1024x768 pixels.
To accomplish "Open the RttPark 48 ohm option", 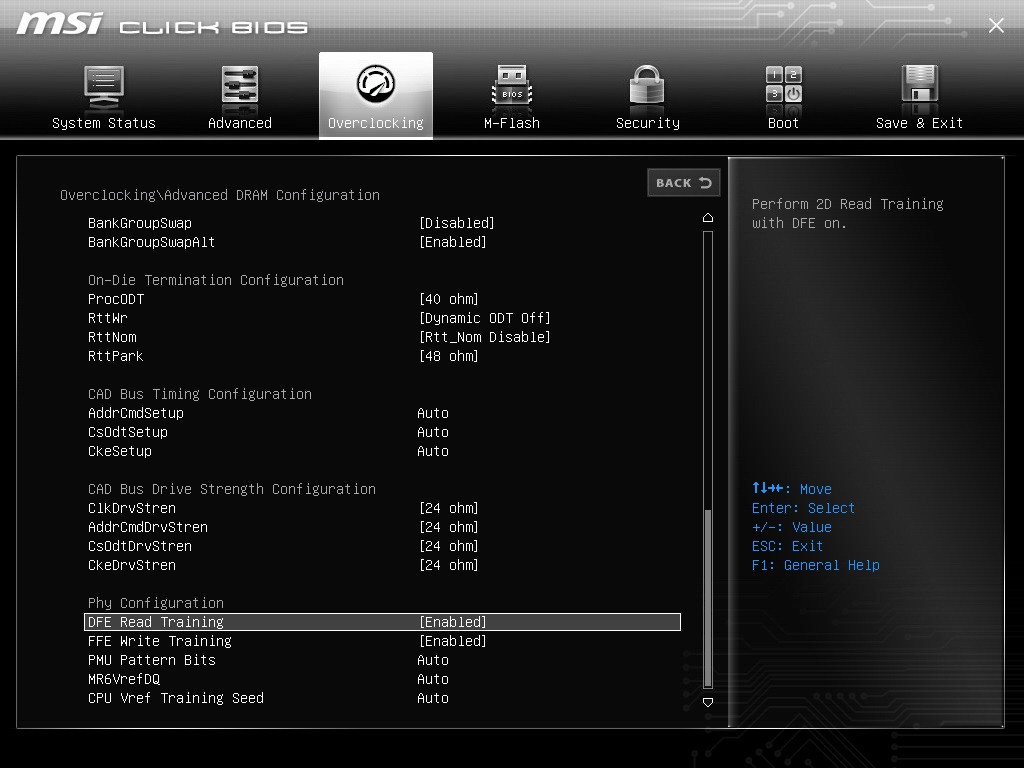I will point(449,356).
